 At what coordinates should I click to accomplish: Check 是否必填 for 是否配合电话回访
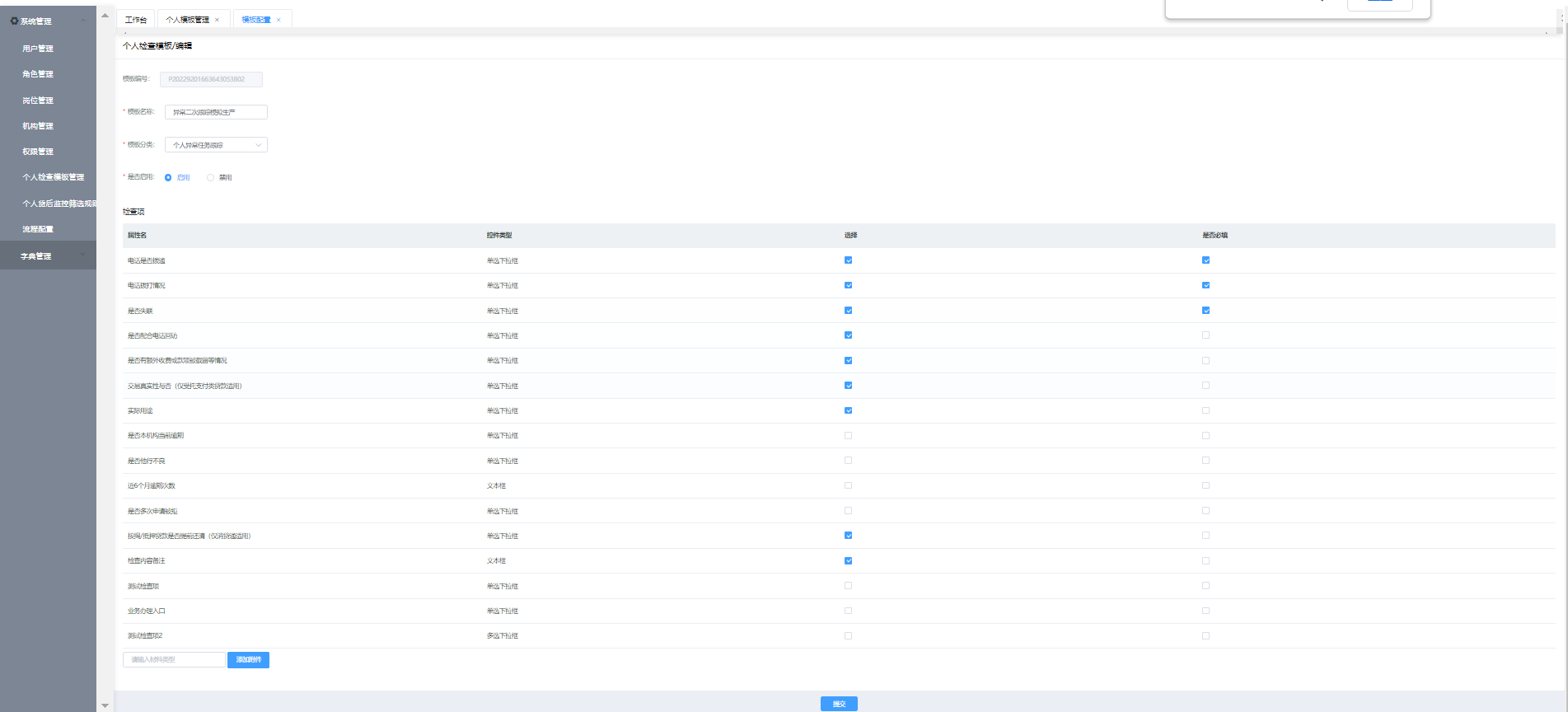click(x=1205, y=335)
